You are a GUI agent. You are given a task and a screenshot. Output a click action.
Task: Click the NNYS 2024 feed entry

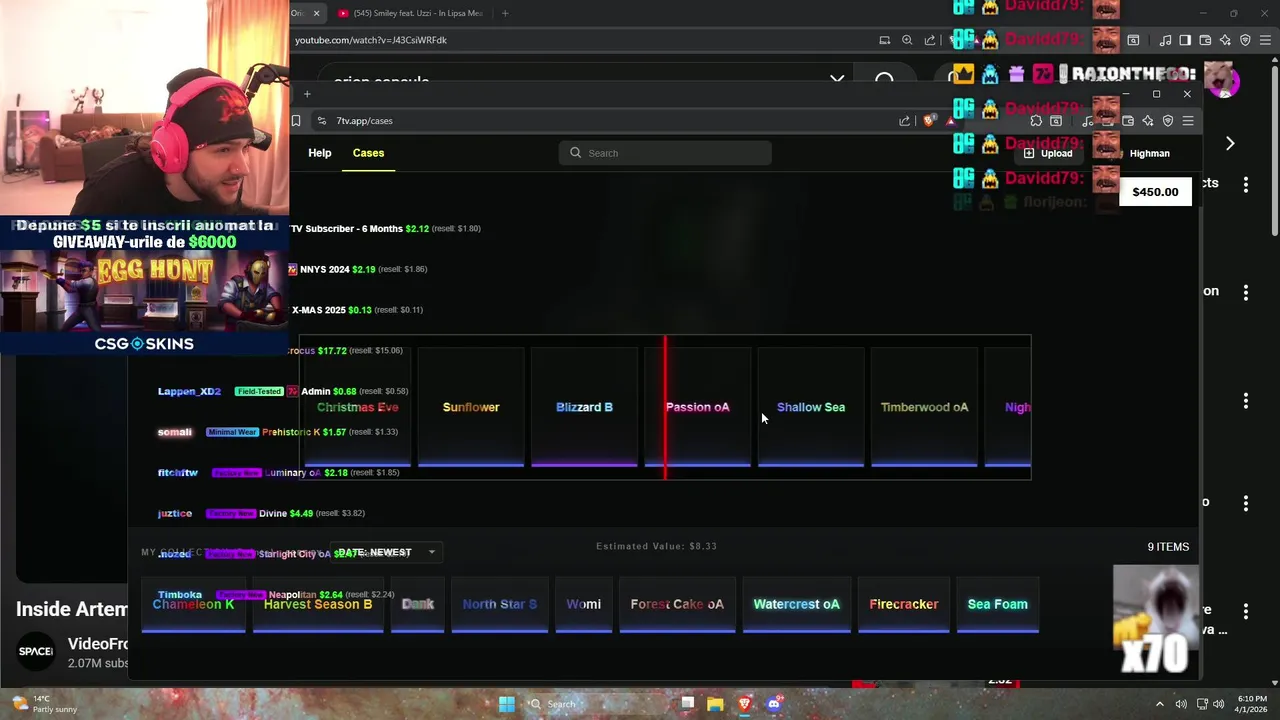click(x=357, y=269)
